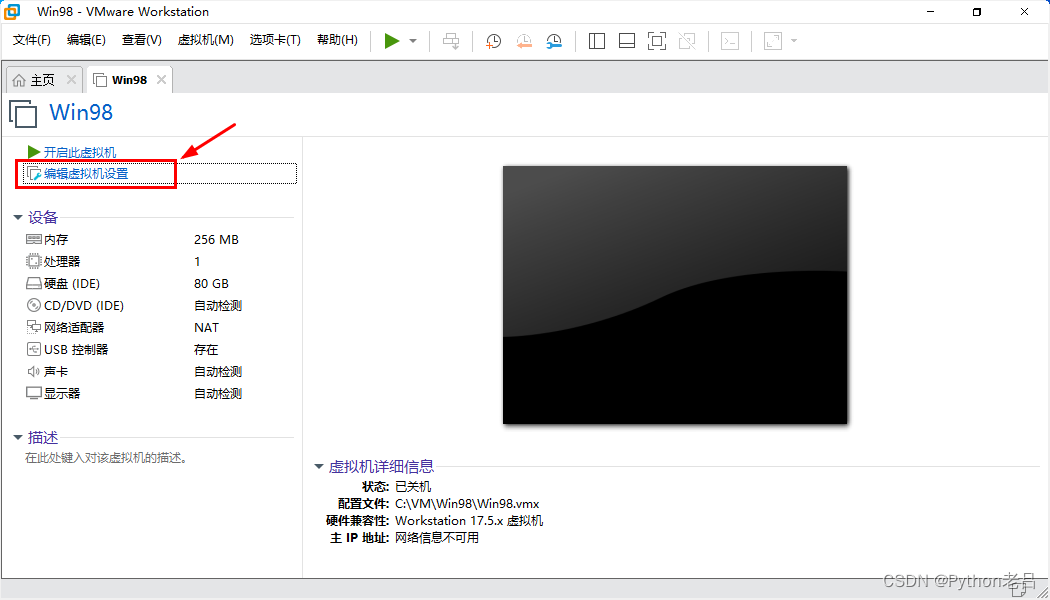Click Send Ctrl+Alt+Del toolbar icon

pyautogui.click(x=451, y=41)
